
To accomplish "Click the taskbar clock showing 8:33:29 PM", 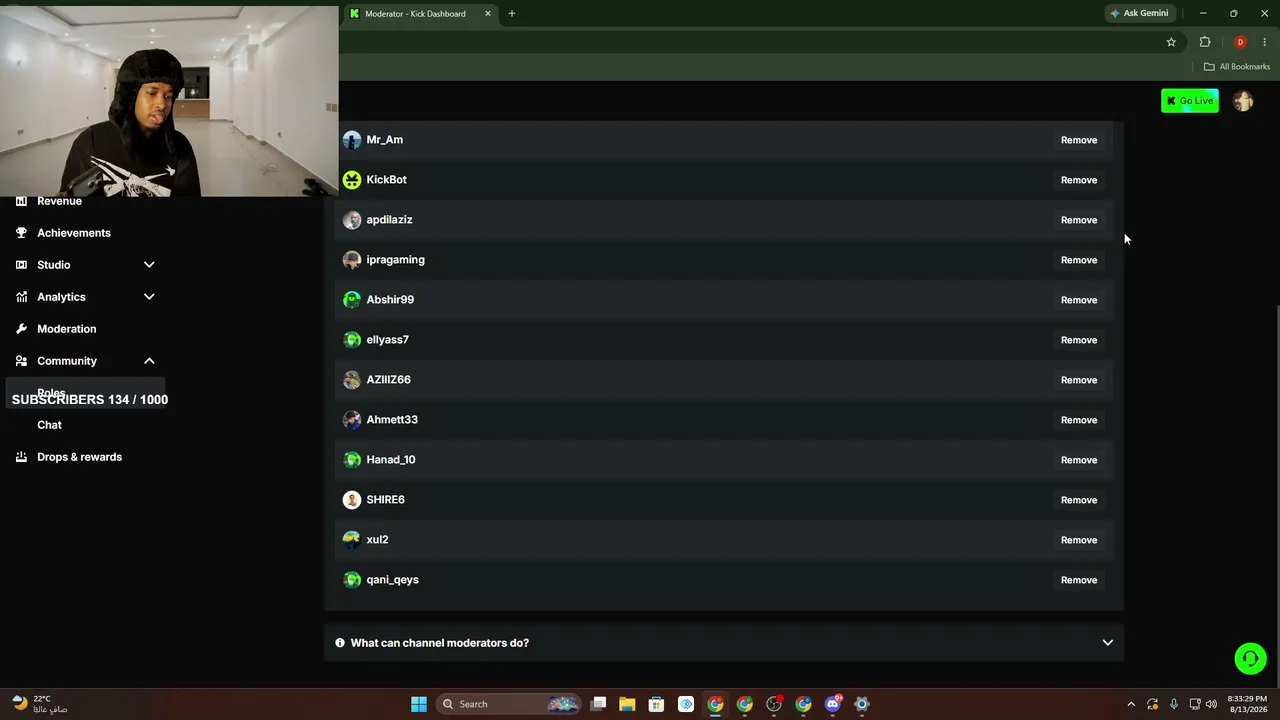I will tap(1247, 704).
